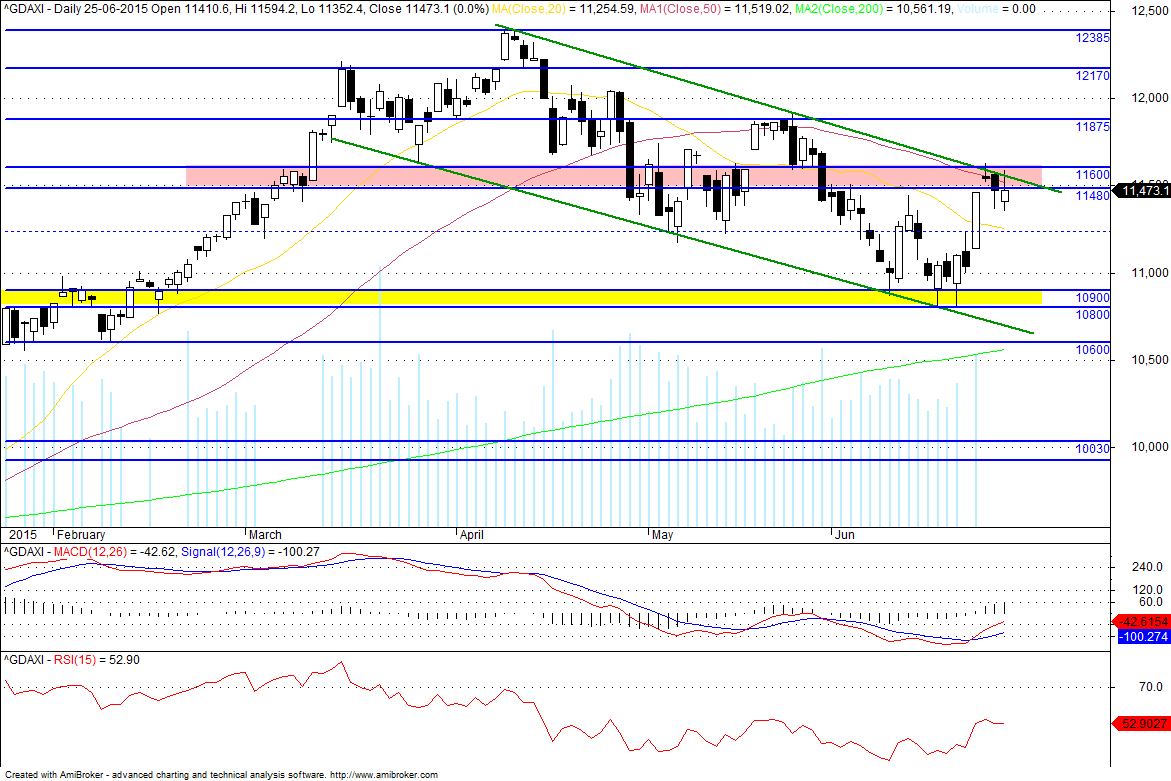Image resolution: width=1171 pixels, height=781 pixels.
Task: Click the Volume = 0.00 legend text
Action: (x=995, y=9)
